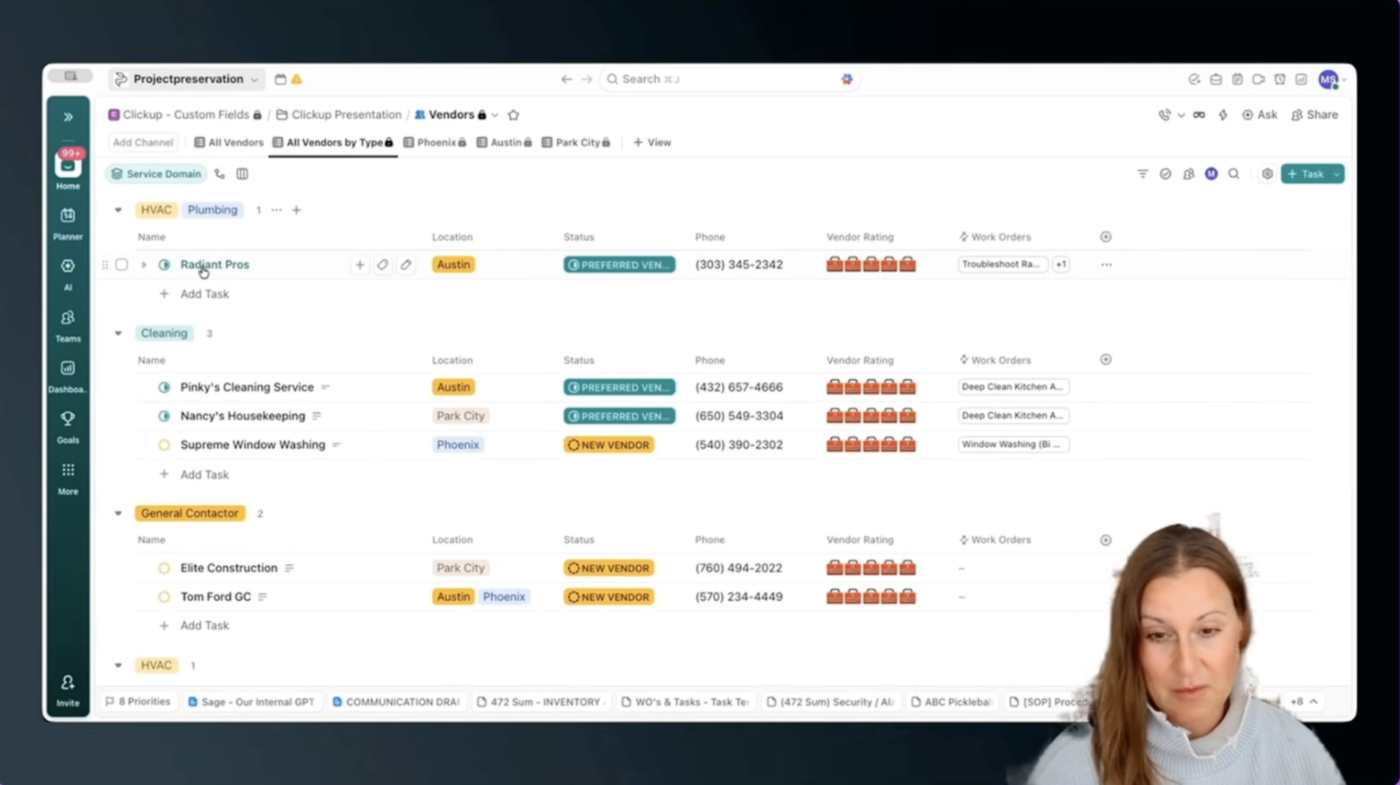The width and height of the screenshot is (1400, 785).
Task: Toggle status circle for Radiant Pros
Action: coord(164,265)
